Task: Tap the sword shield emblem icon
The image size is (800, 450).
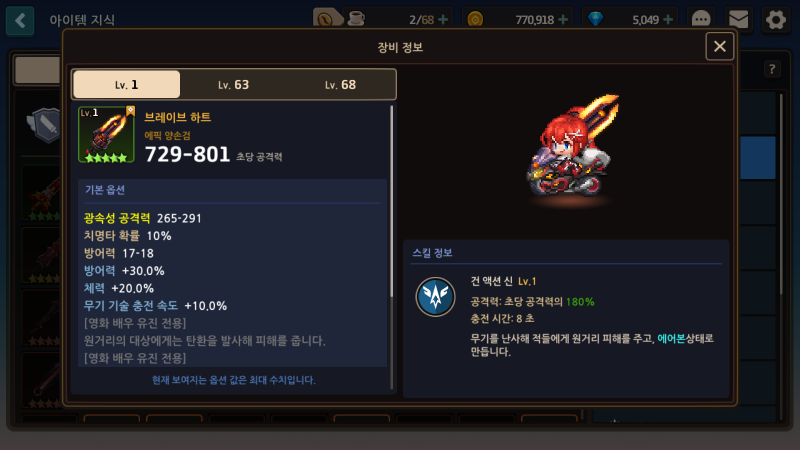Action: click(x=46, y=124)
